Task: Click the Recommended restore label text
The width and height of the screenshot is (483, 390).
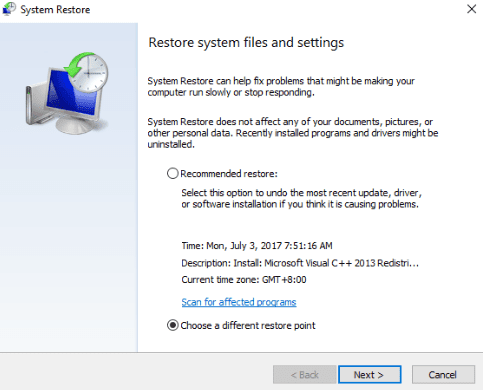Action: coord(229,174)
